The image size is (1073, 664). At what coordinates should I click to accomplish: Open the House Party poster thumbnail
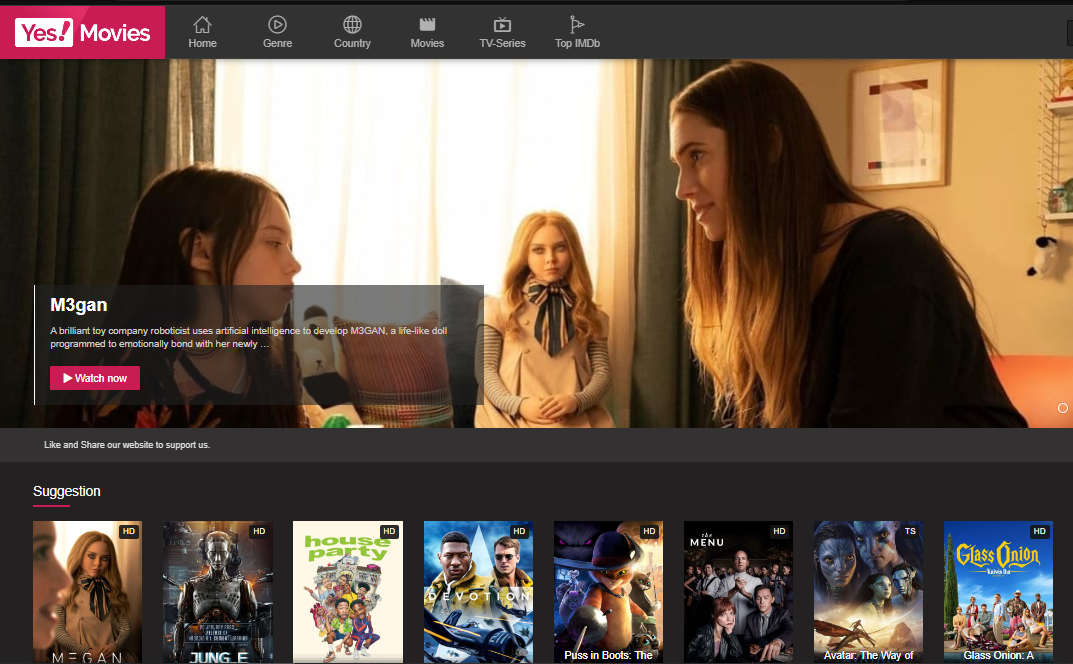coord(348,592)
